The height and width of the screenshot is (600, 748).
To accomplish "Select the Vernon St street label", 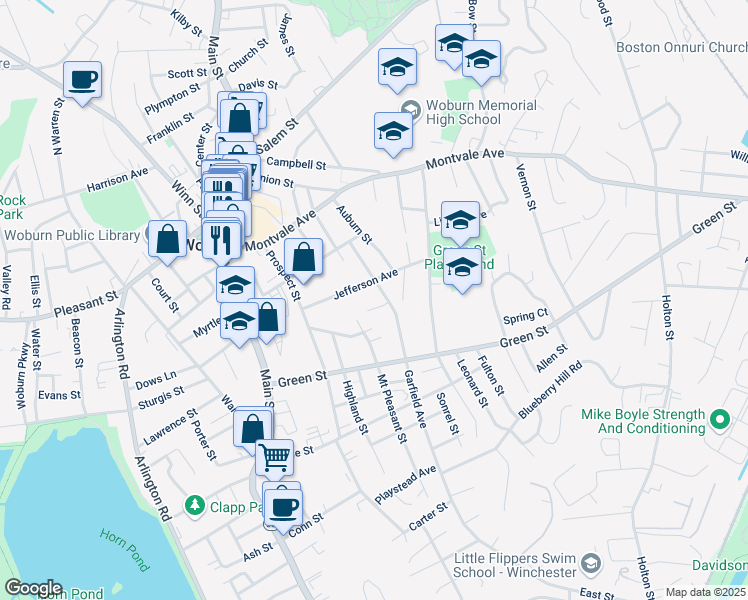I will click(526, 187).
